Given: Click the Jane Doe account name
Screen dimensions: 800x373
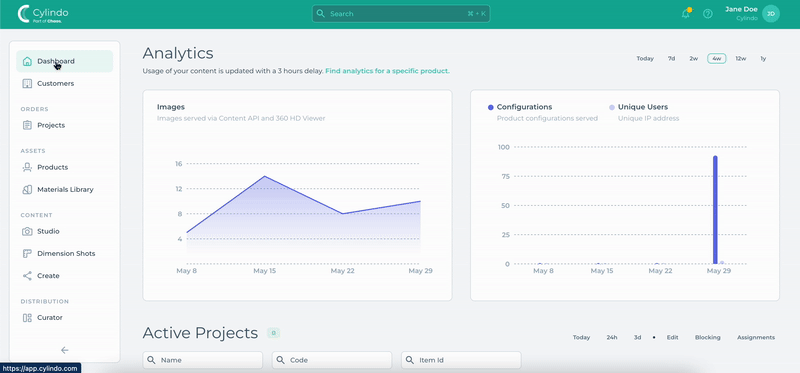Looking at the screenshot, I should point(741,10).
